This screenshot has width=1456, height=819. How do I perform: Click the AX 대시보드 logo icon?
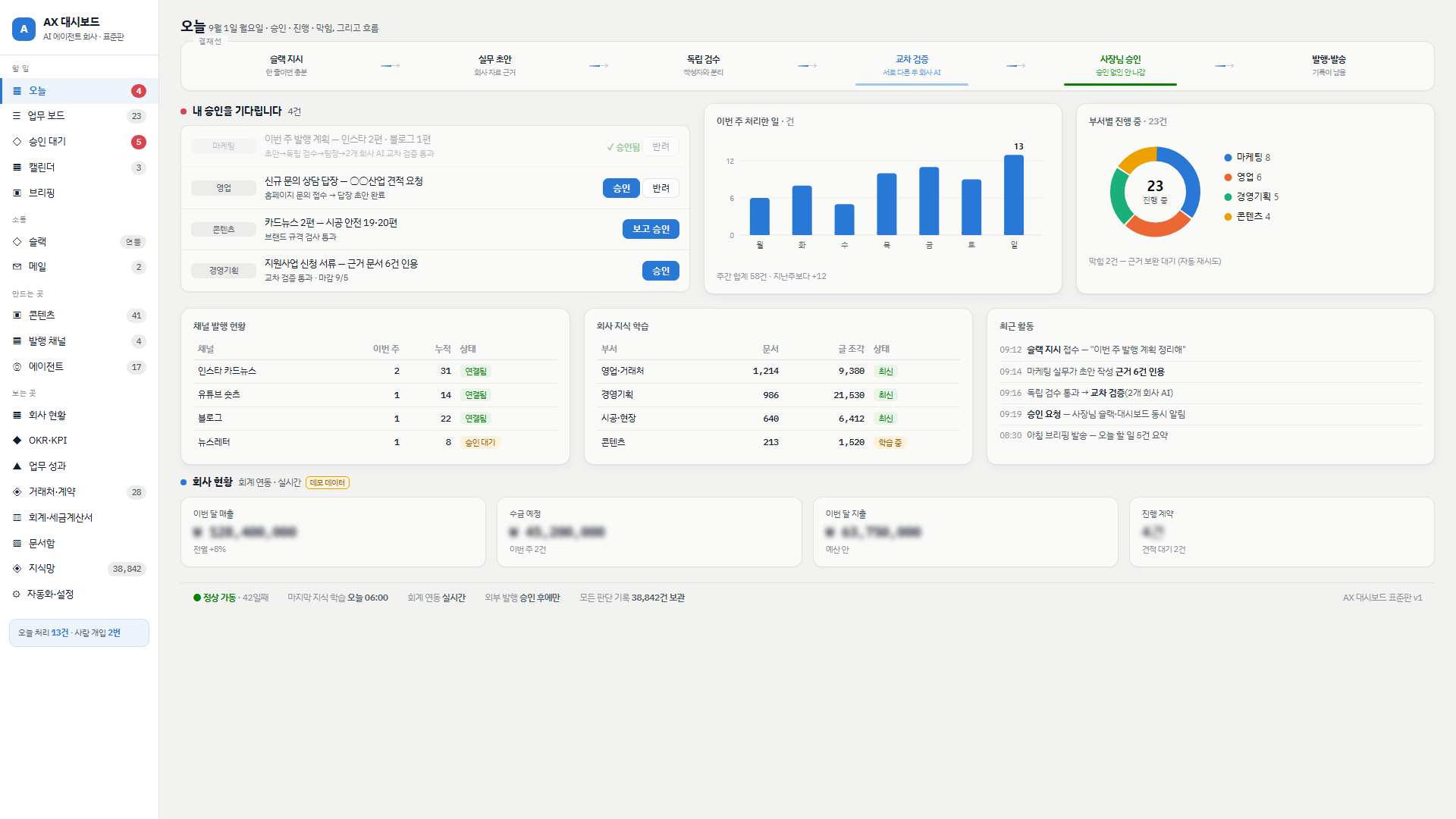[24, 29]
